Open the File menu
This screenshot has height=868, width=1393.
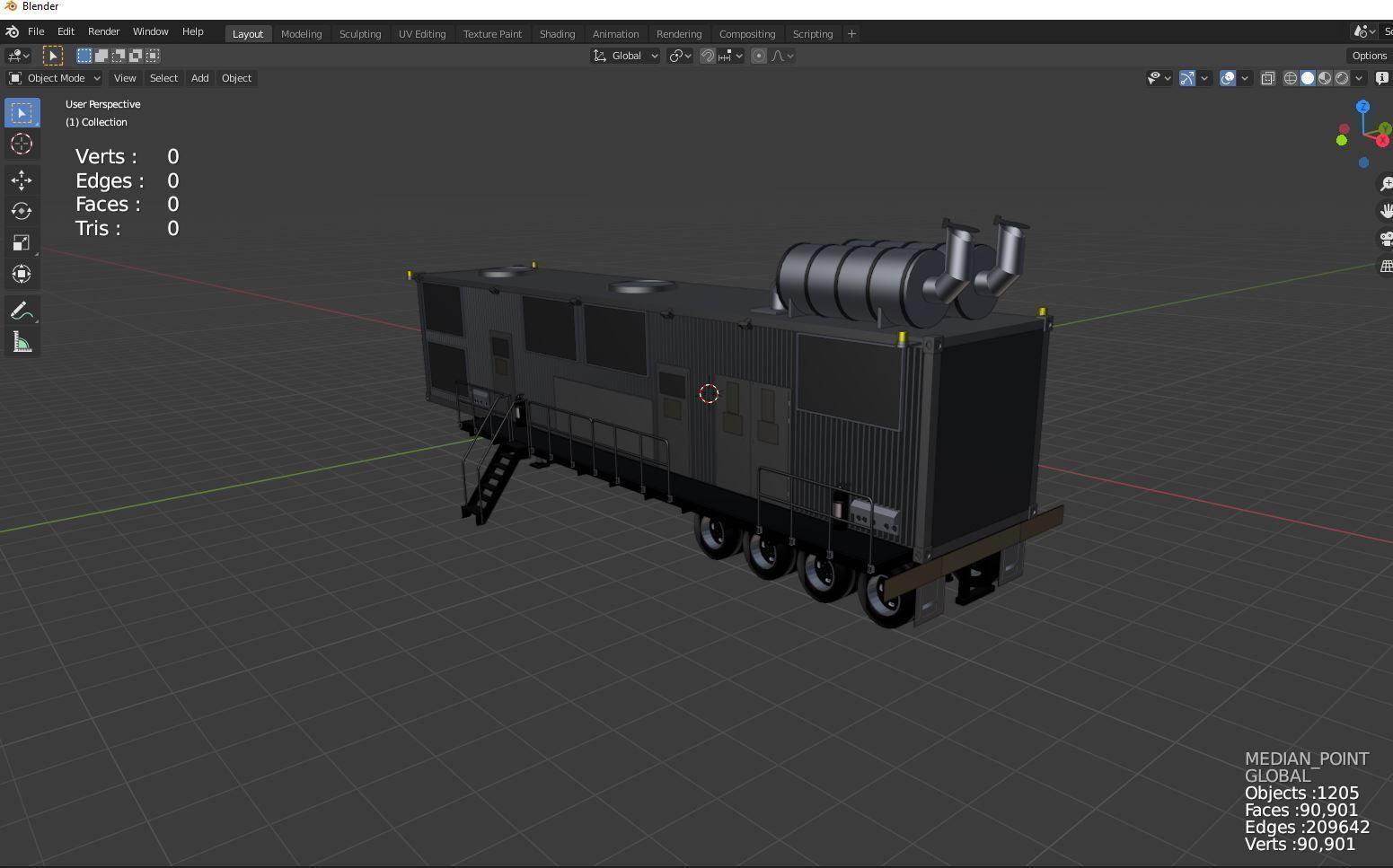click(x=36, y=31)
